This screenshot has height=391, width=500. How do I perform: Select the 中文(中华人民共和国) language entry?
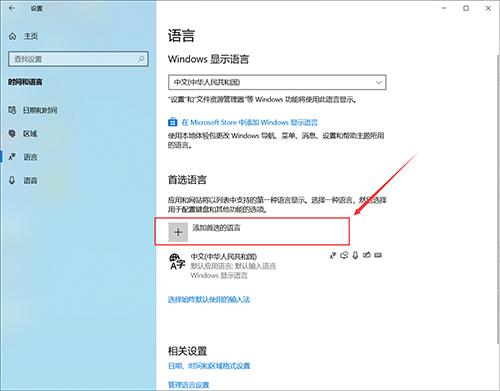276,265
